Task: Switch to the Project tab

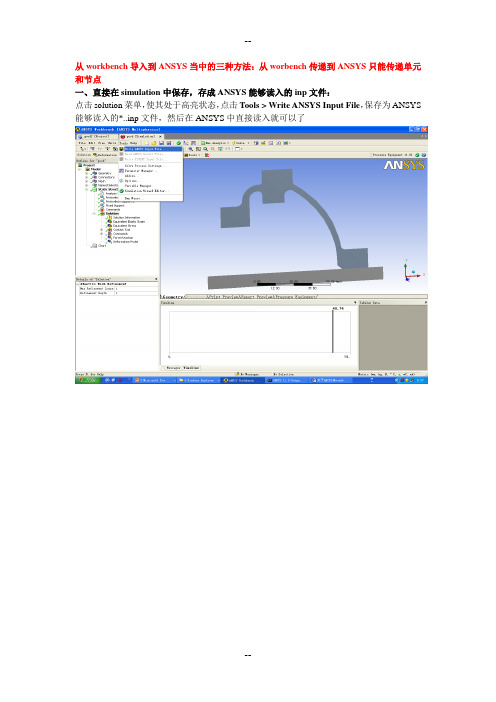Action: click(97, 137)
